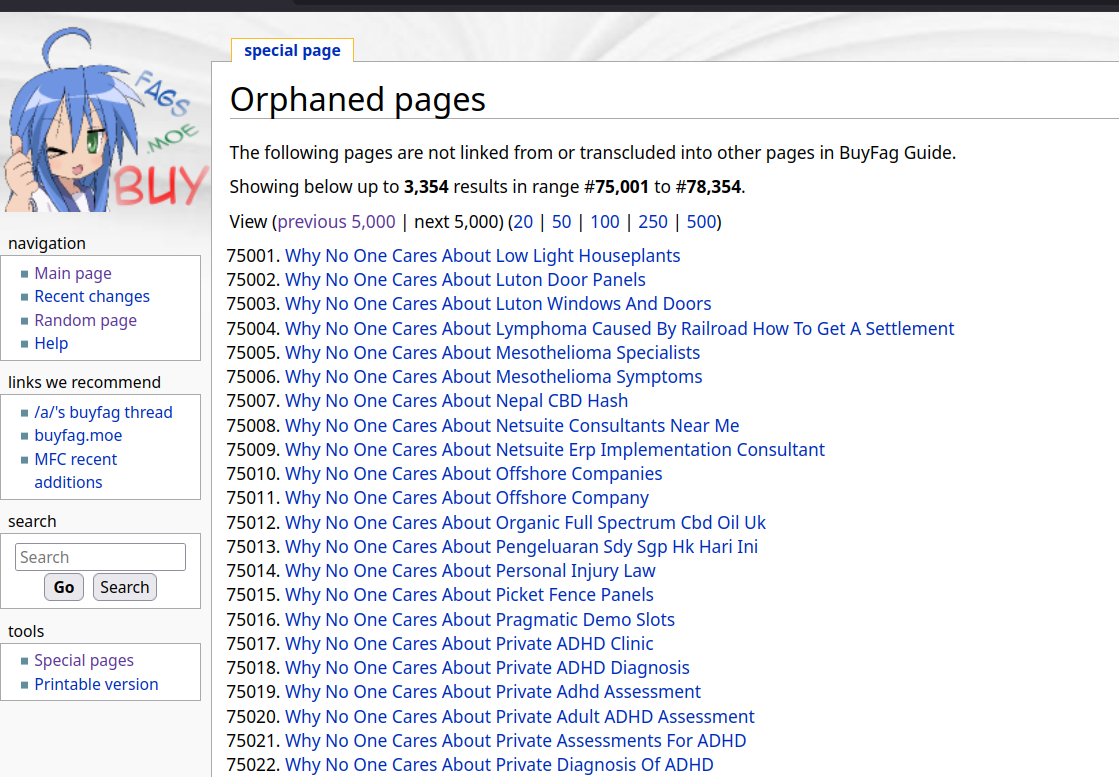Open Organic Full Spectrum Cbd Oil link
Screen dimensions: 1119x777
coord(525,523)
